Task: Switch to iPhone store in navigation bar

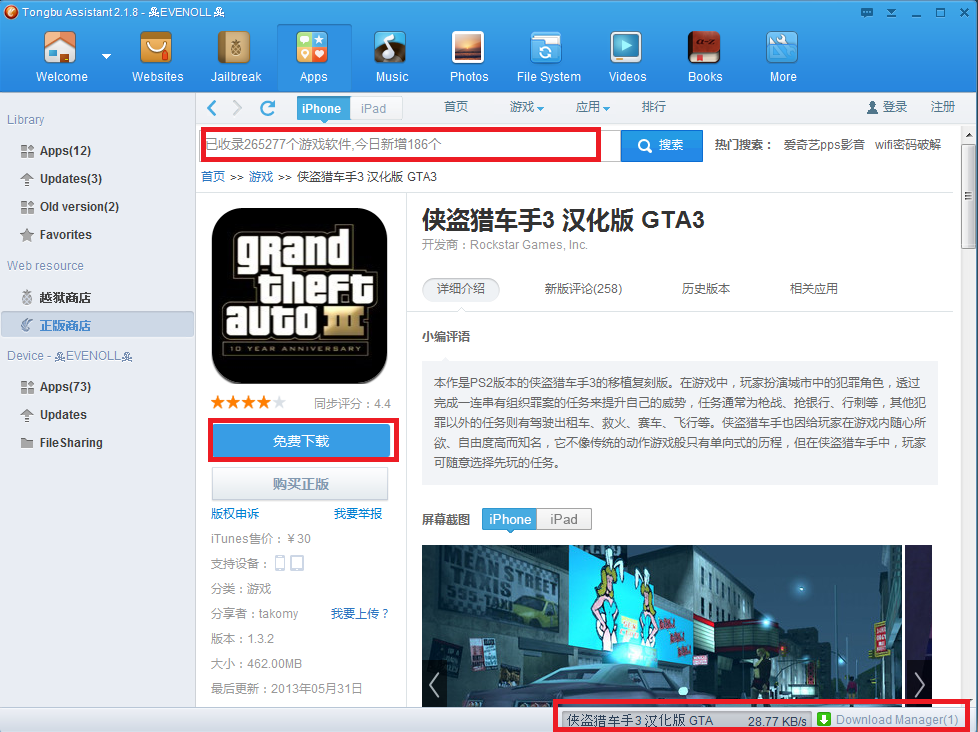Action: (x=322, y=108)
